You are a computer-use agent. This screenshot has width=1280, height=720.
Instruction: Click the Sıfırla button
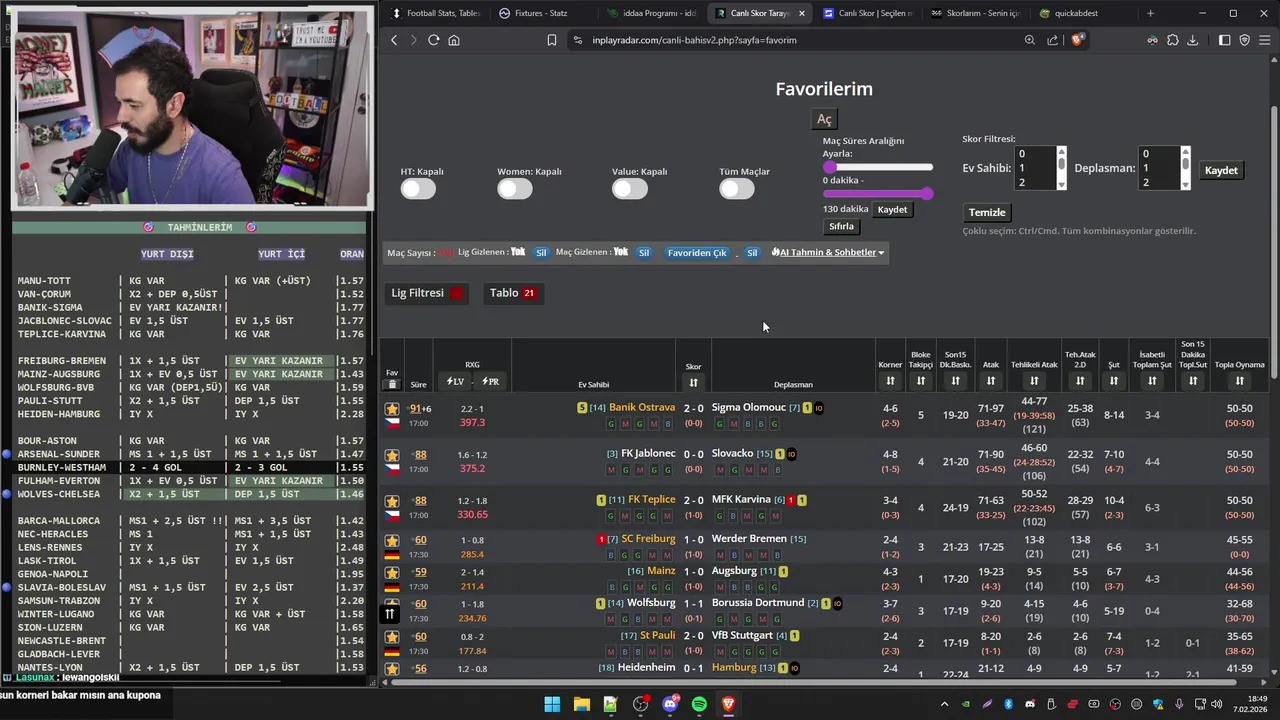(x=842, y=227)
